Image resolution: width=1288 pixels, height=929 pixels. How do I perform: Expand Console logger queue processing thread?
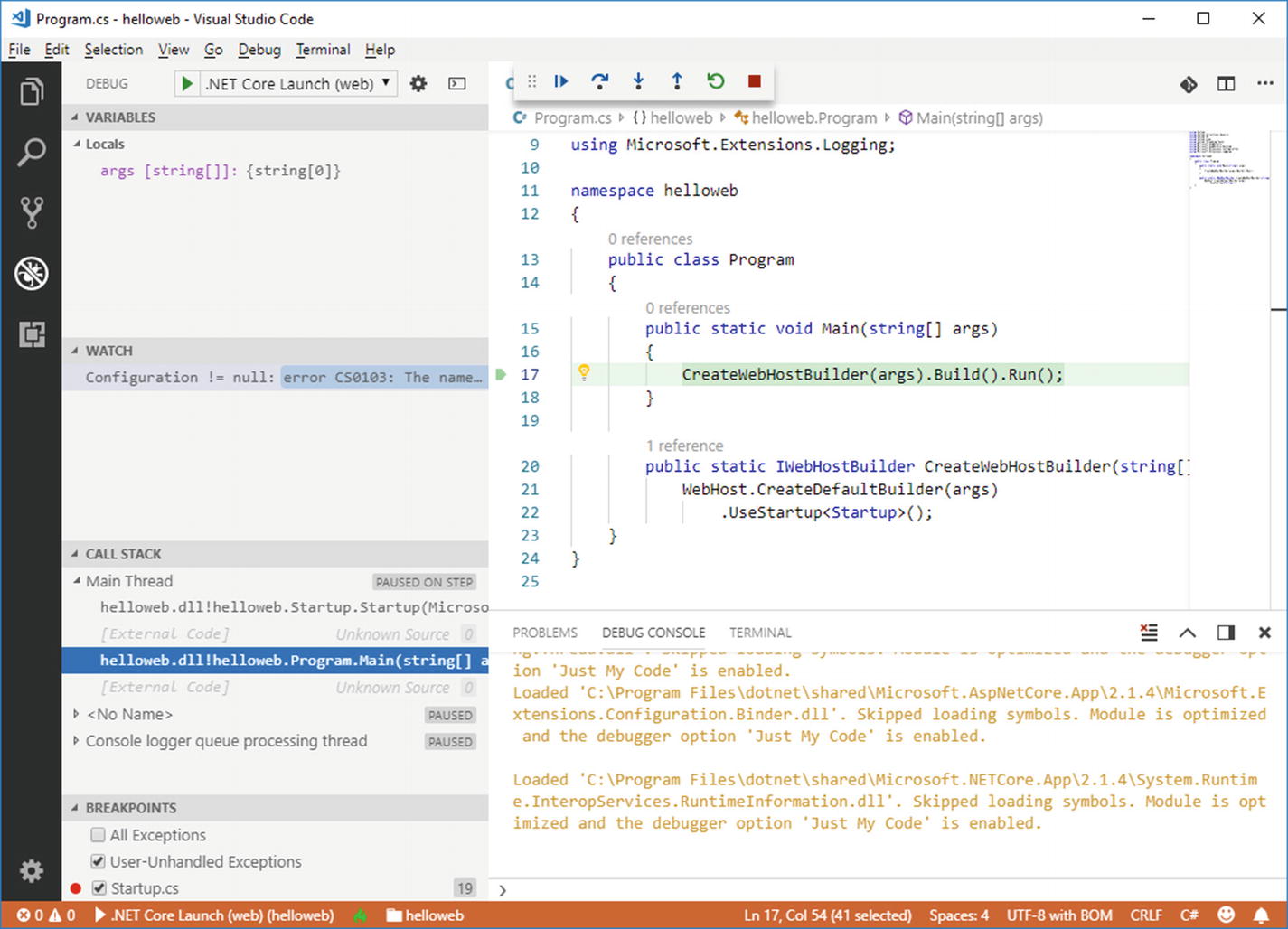[x=76, y=741]
